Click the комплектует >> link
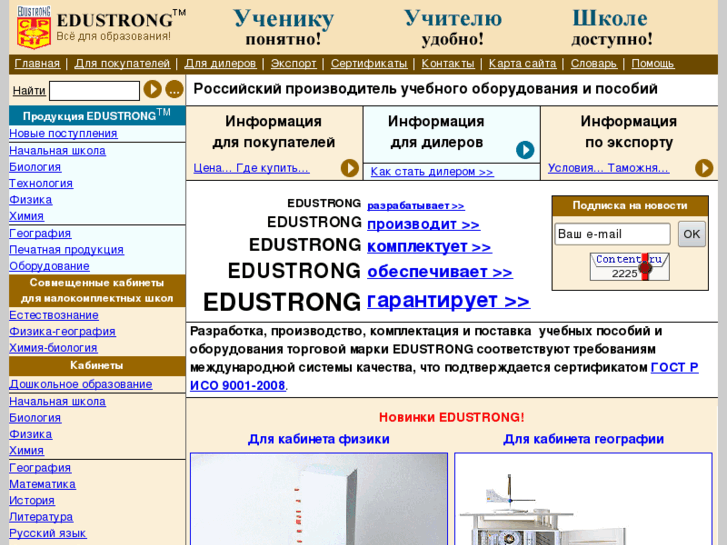The width and height of the screenshot is (727, 545). 429,247
